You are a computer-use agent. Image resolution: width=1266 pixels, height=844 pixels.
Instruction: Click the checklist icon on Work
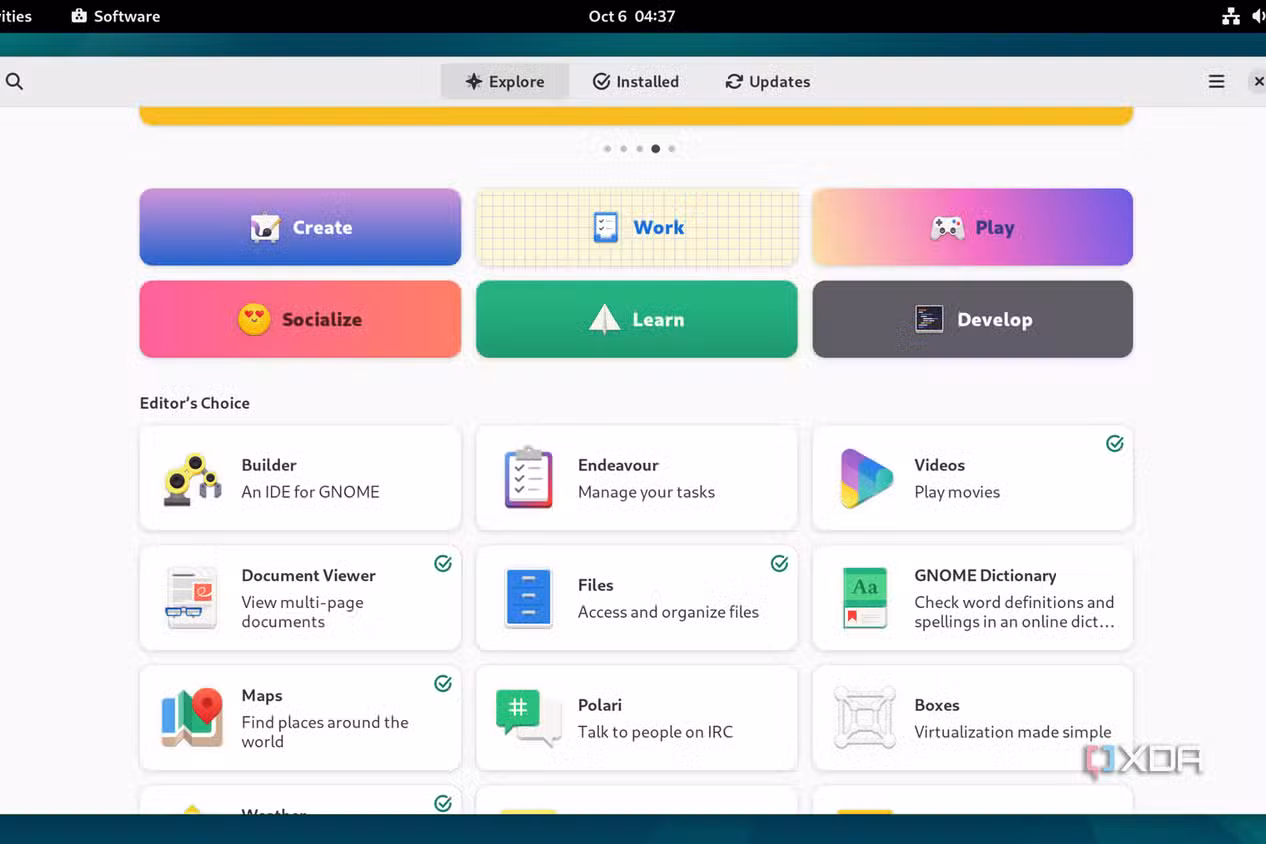pyautogui.click(x=605, y=227)
